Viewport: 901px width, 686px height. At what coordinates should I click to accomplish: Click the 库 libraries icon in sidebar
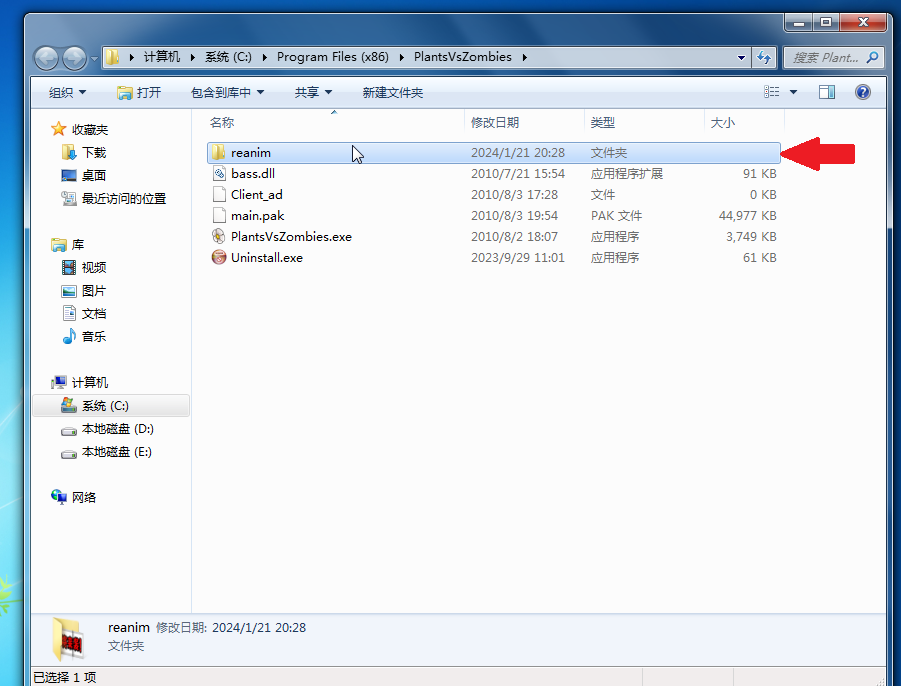coord(59,245)
